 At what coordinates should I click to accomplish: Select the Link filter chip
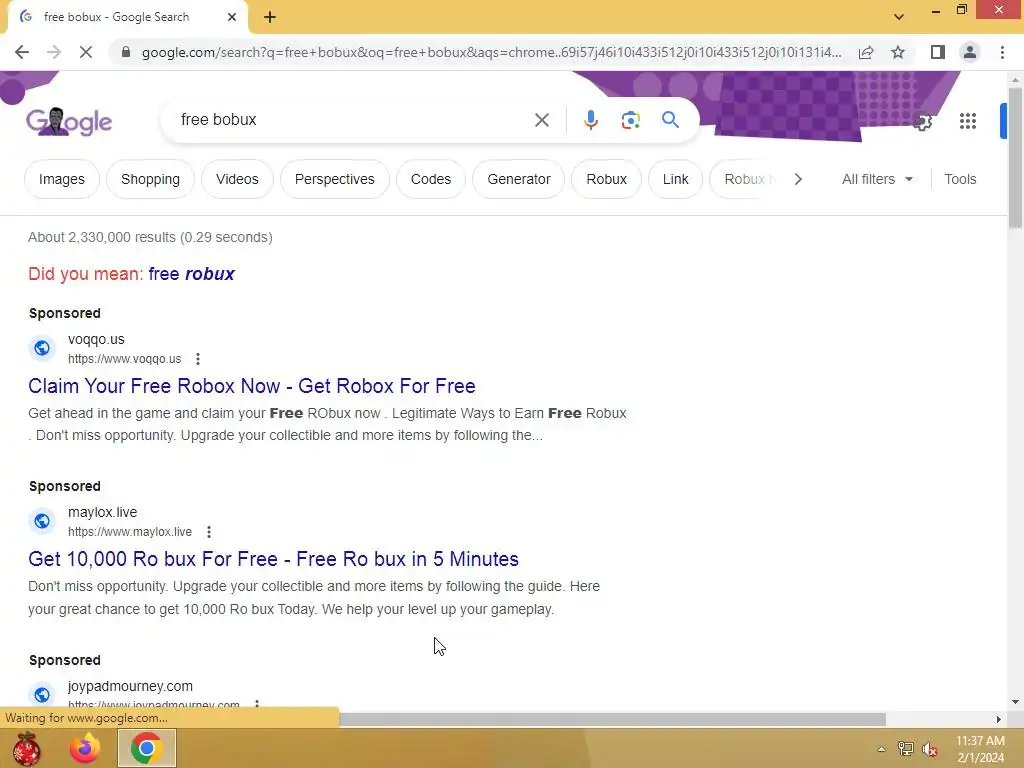(675, 179)
